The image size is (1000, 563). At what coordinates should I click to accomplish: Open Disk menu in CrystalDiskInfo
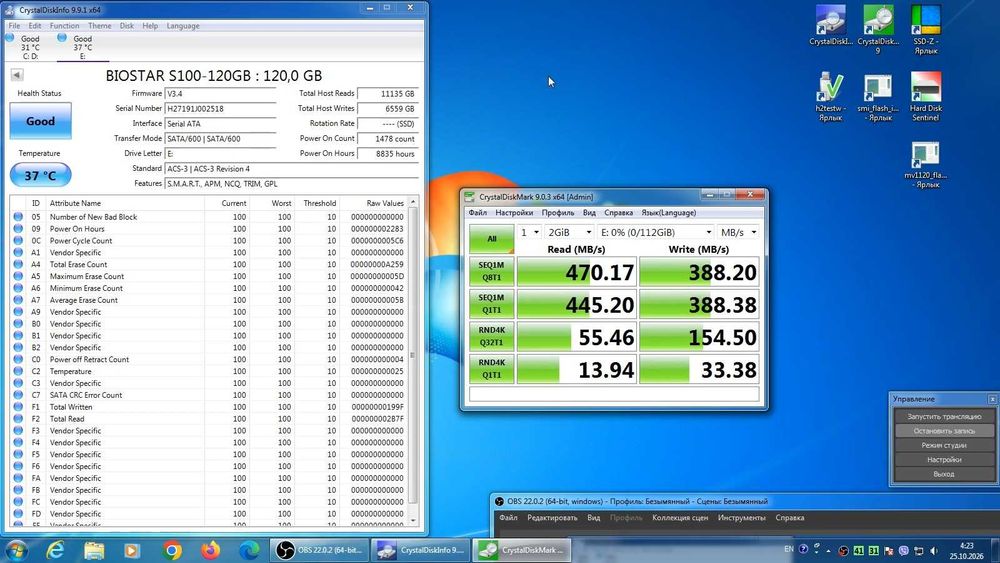[127, 26]
